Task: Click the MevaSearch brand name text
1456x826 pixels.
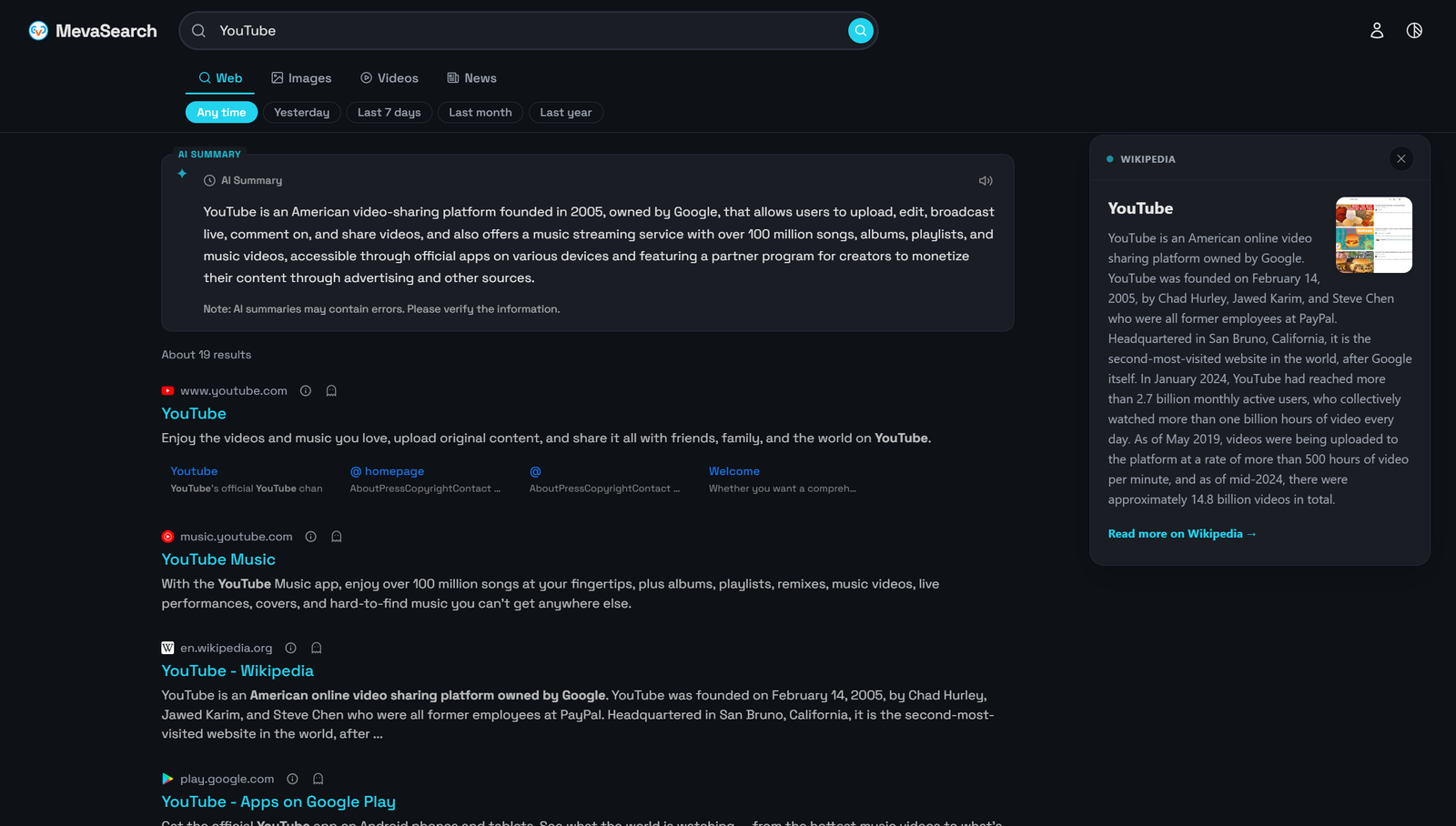Action: click(x=106, y=31)
